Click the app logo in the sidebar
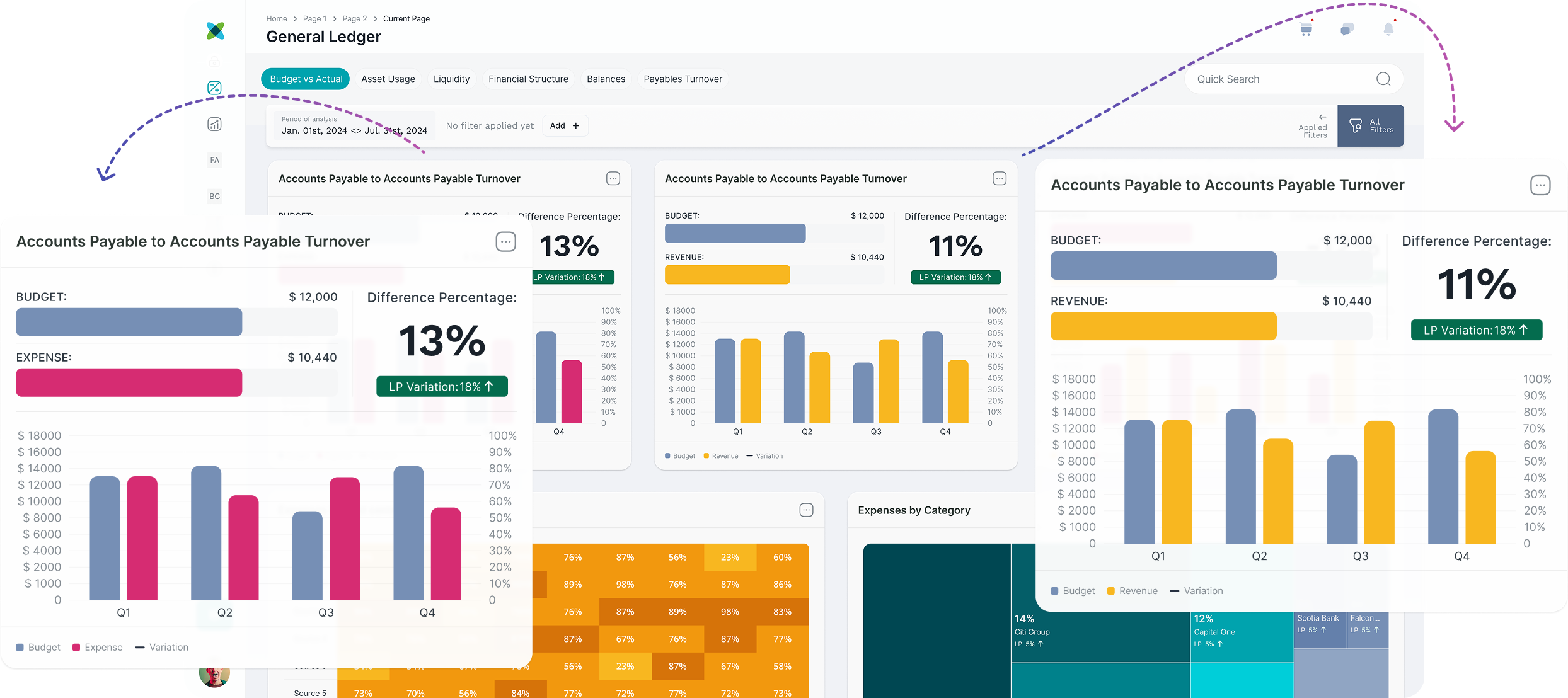 216,30
